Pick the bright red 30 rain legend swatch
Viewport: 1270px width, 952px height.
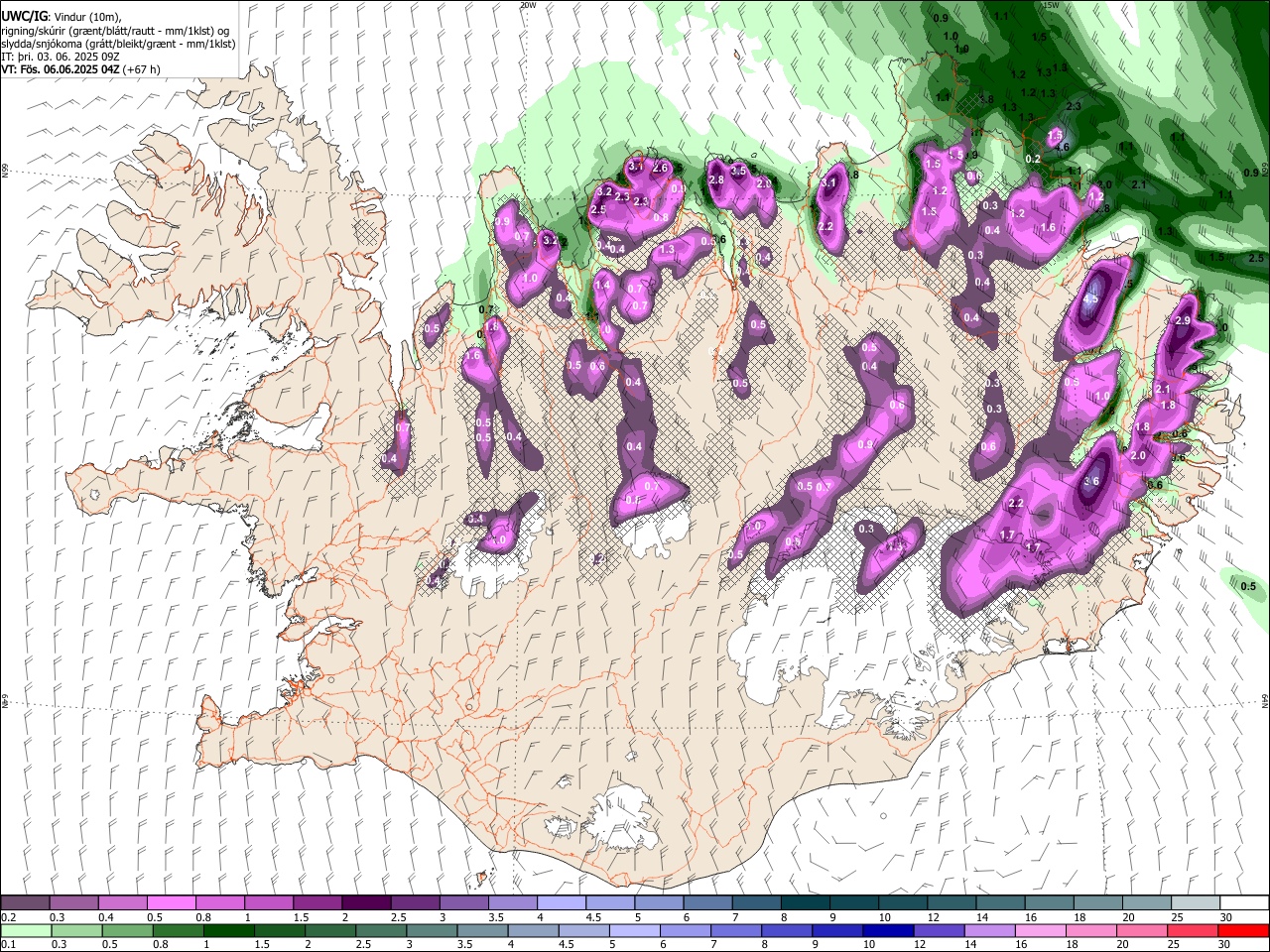pyautogui.click(x=1242, y=931)
